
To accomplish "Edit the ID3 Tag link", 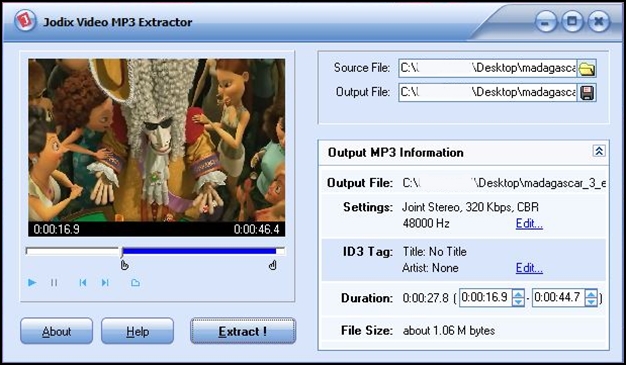I will coord(529,268).
